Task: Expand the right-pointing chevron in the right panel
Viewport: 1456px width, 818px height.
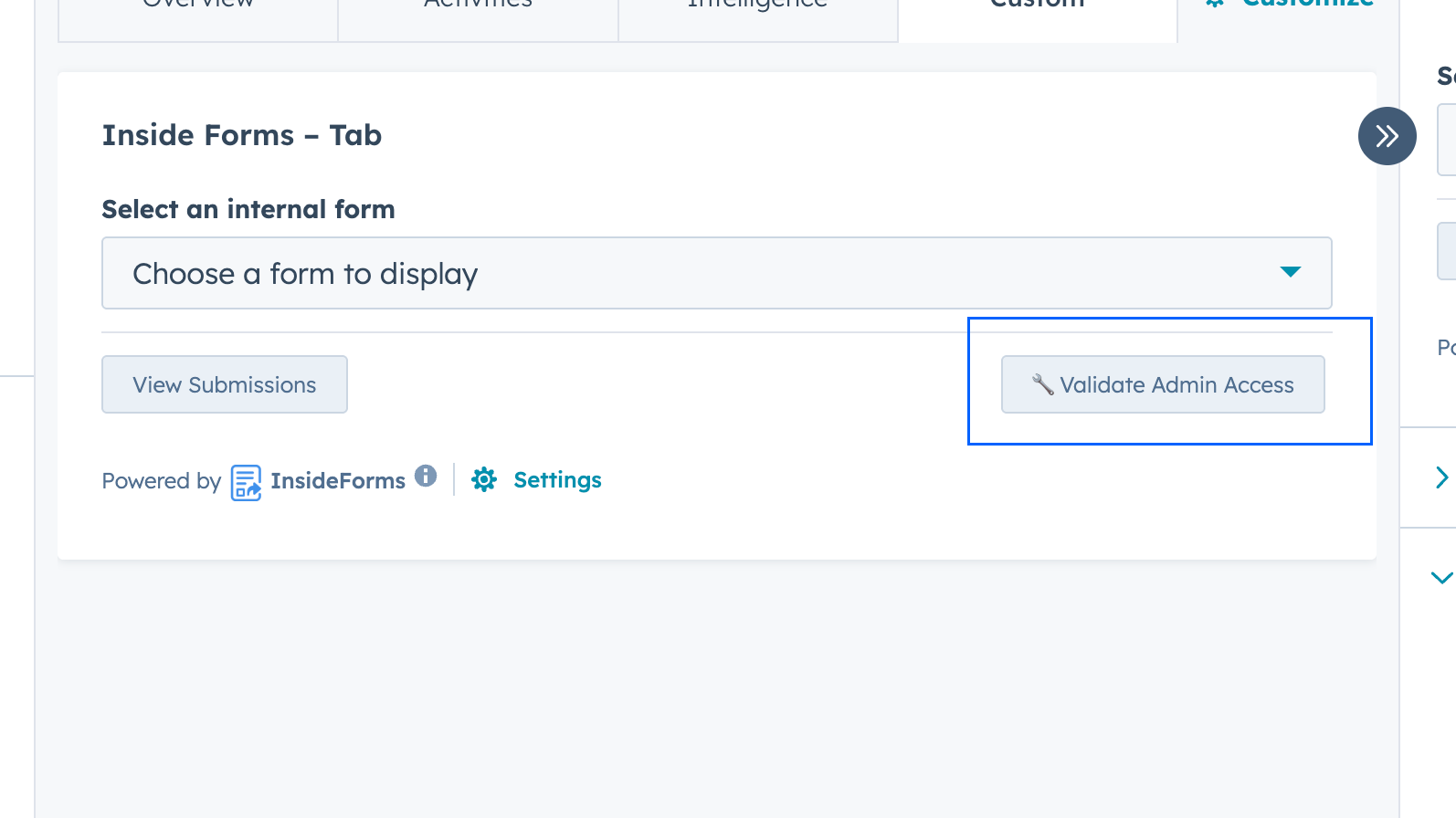Action: pyautogui.click(x=1441, y=477)
